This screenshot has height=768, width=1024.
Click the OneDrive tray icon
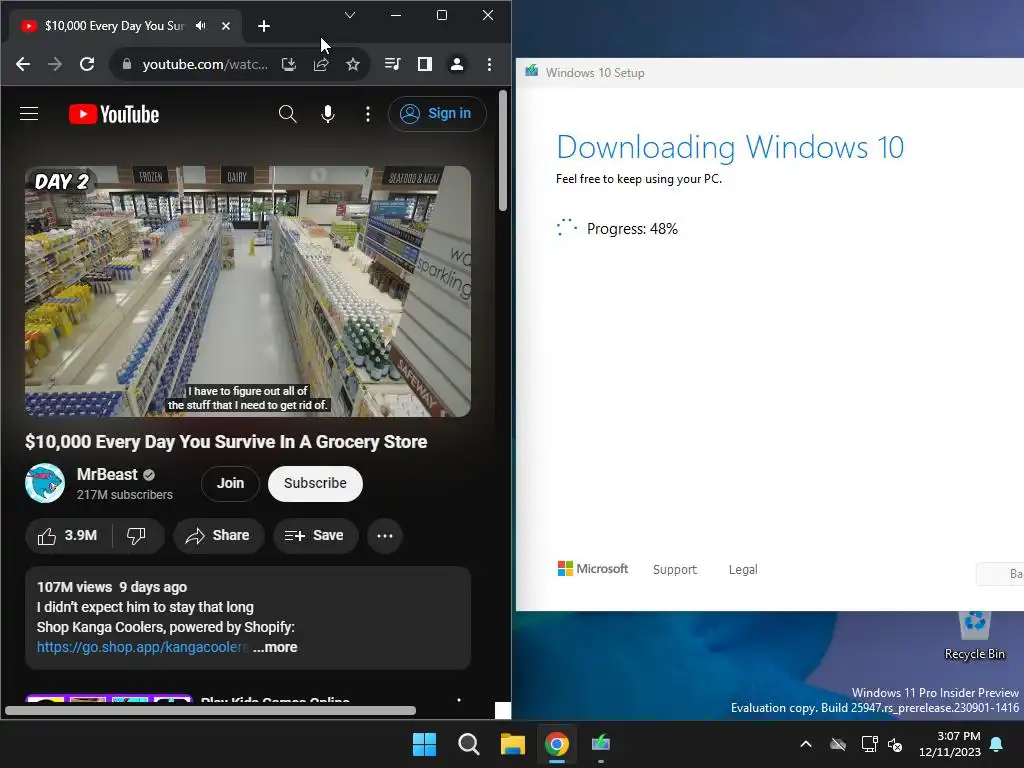click(x=838, y=744)
